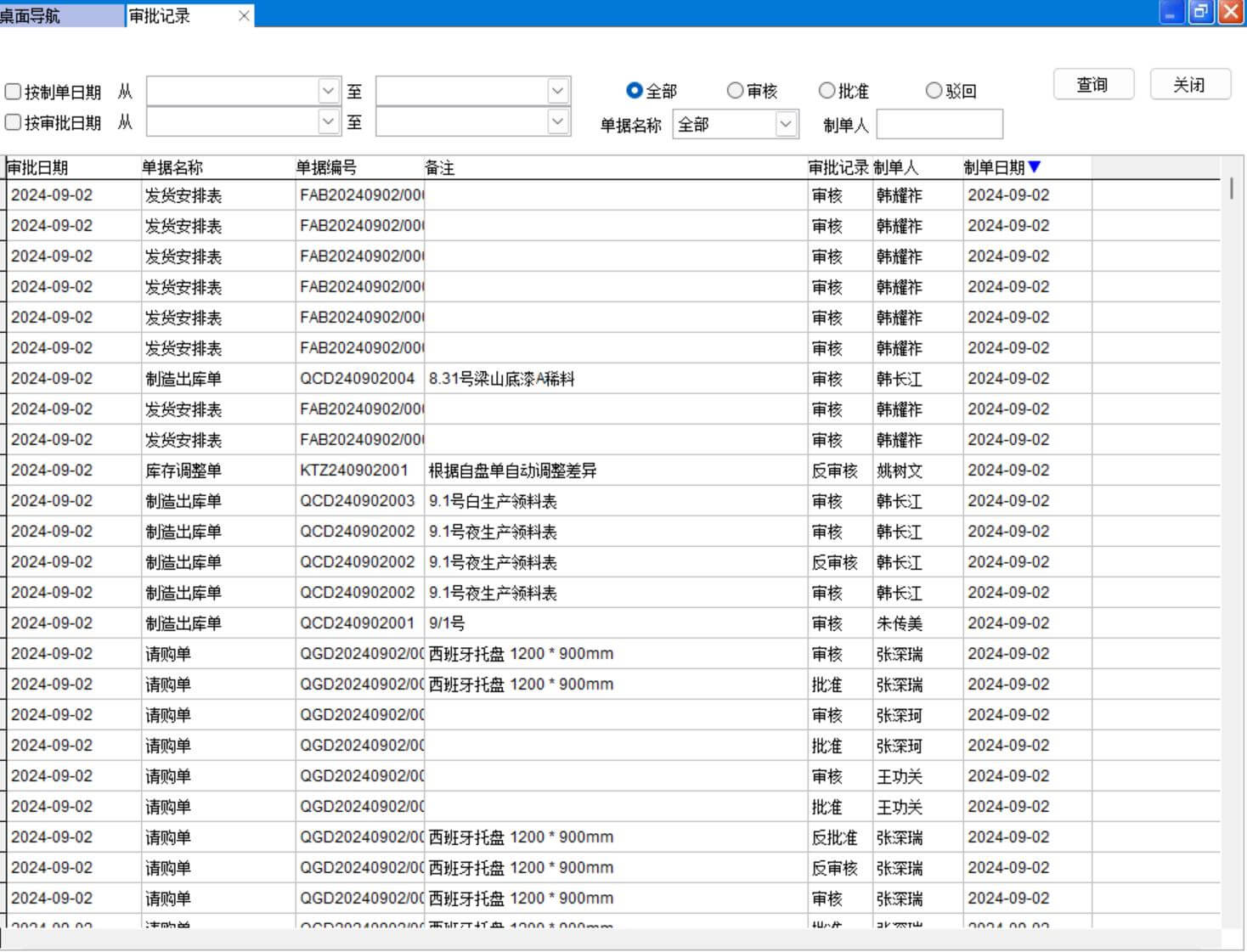Expand the 按审批日期 end date dropdown

pos(557,122)
